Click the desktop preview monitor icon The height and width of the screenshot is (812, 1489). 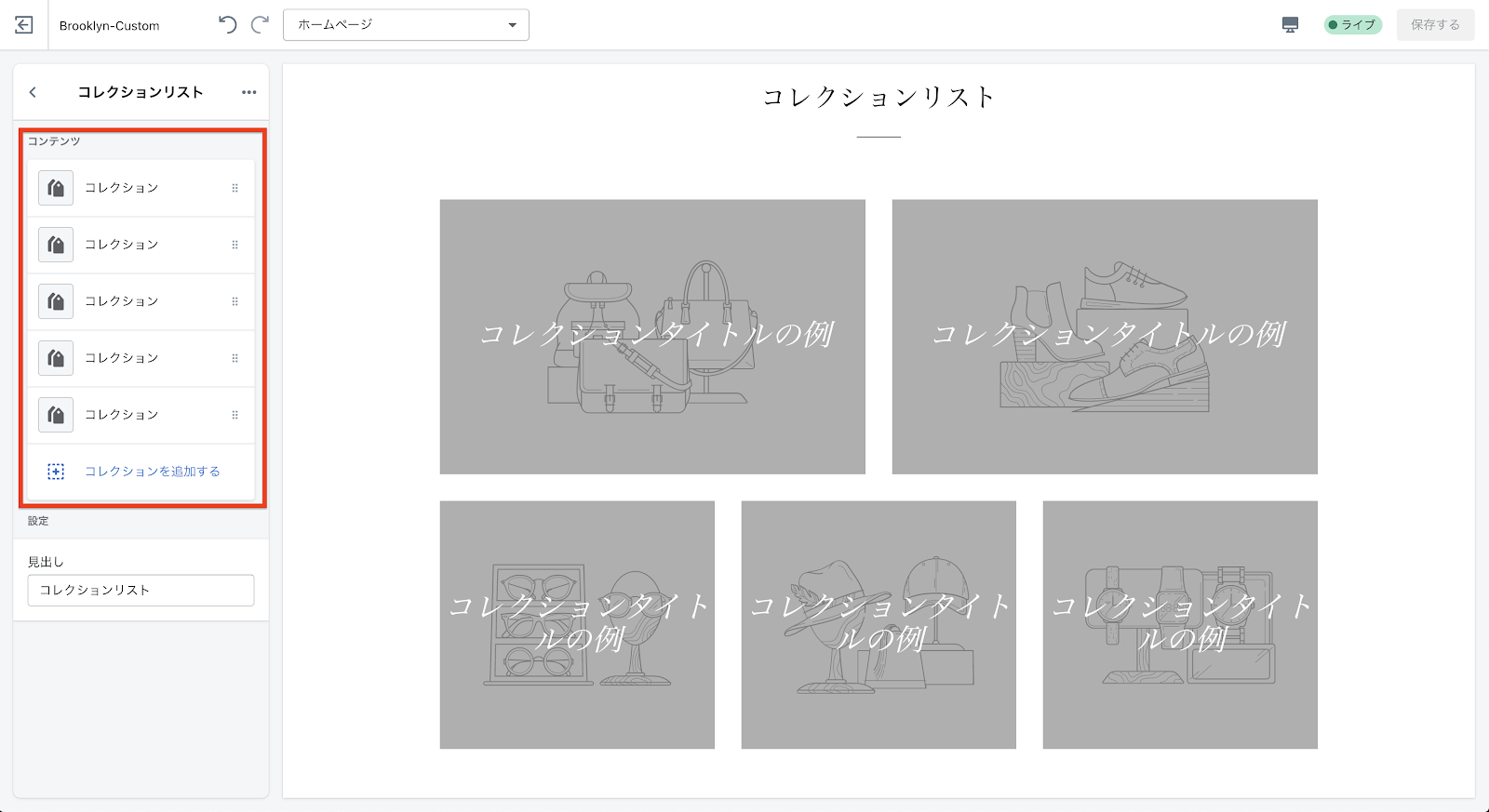click(x=1290, y=25)
